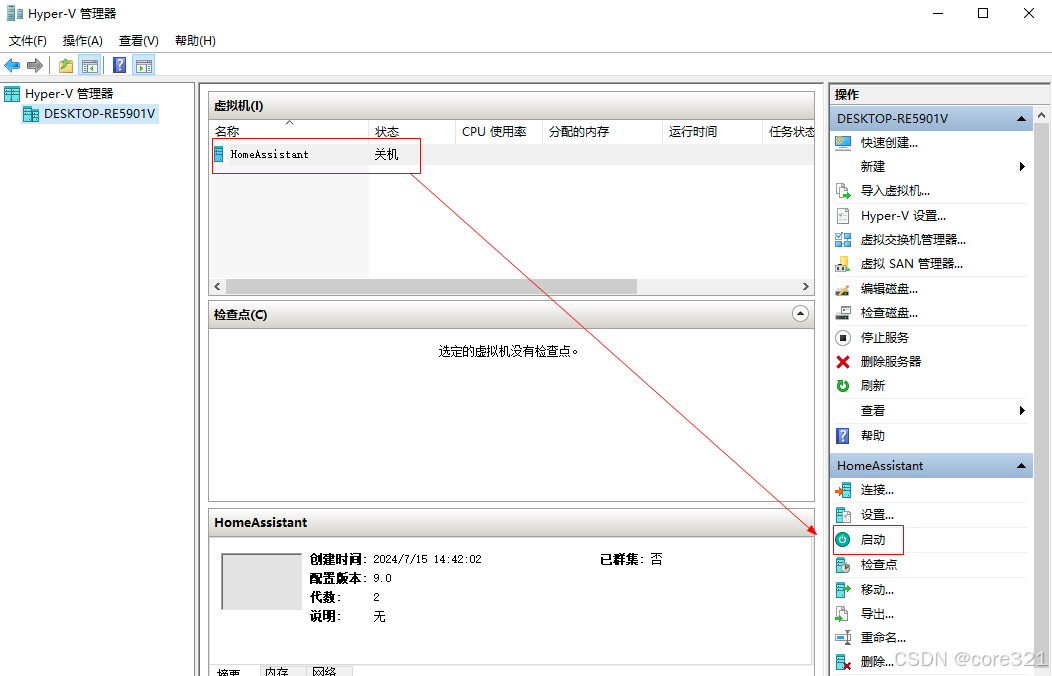The width and height of the screenshot is (1052, 676).
Task: Click the 关机 status cell of HomeAssistant
Action: click(386, 154)
